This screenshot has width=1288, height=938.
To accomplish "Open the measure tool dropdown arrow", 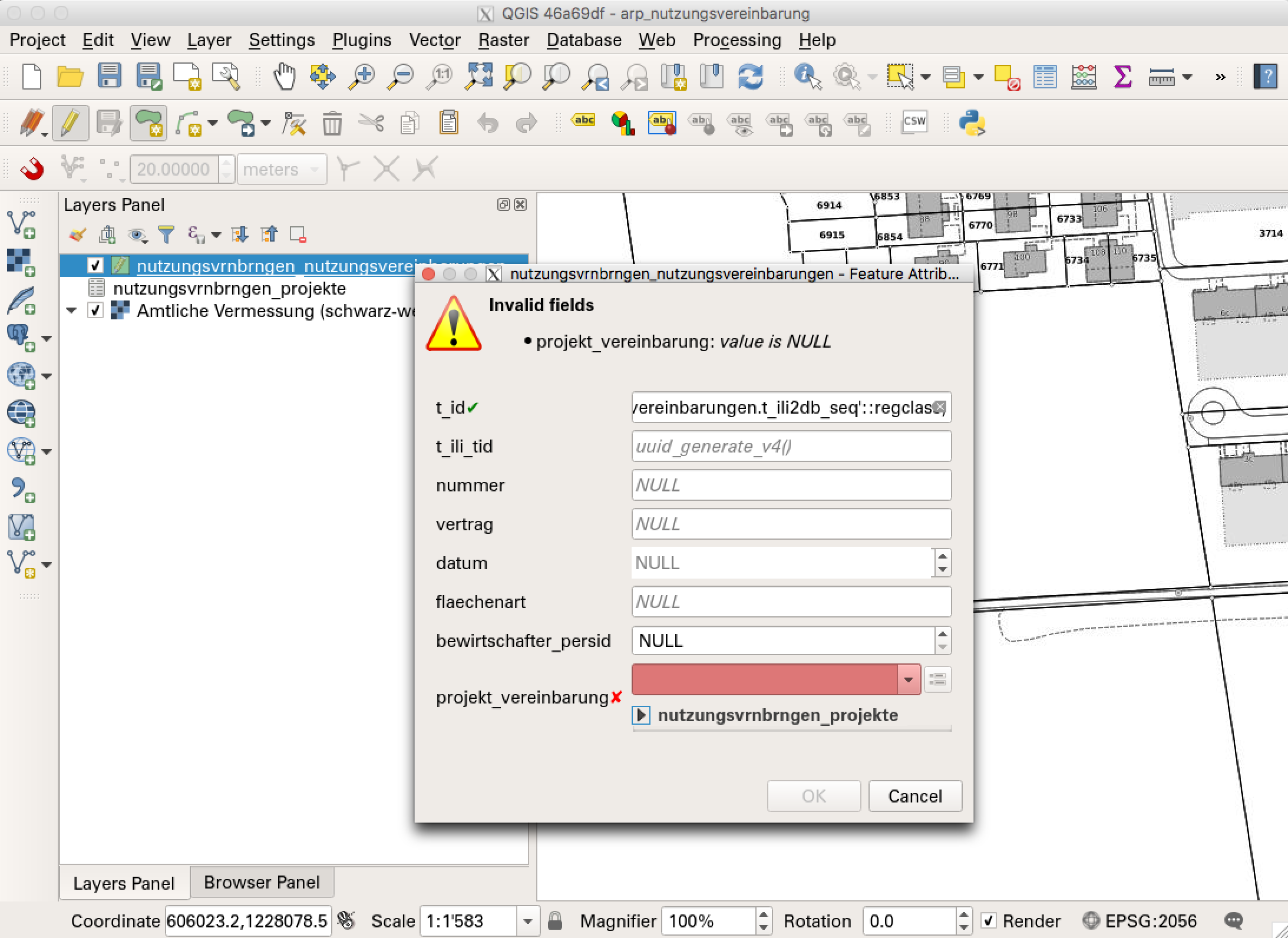I will coord(1187,77).
